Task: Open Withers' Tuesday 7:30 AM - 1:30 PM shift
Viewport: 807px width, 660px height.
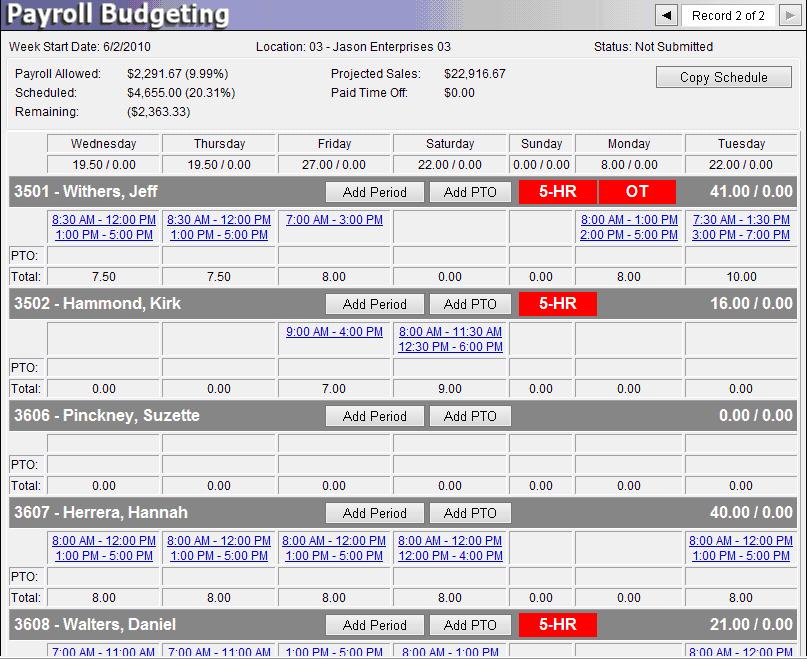Action: point(740,220)
